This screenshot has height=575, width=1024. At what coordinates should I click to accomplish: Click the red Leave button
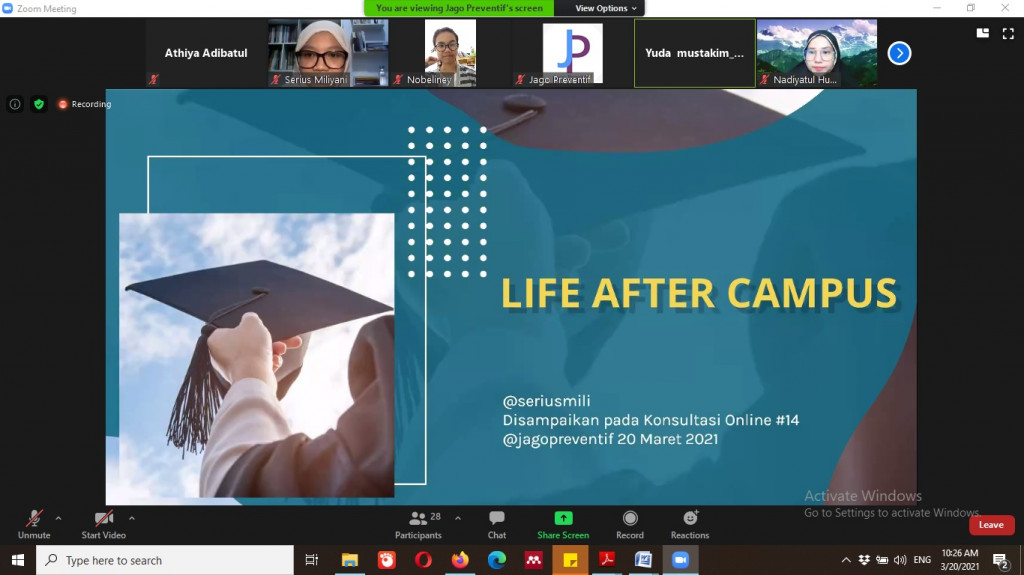pos(991,525)
